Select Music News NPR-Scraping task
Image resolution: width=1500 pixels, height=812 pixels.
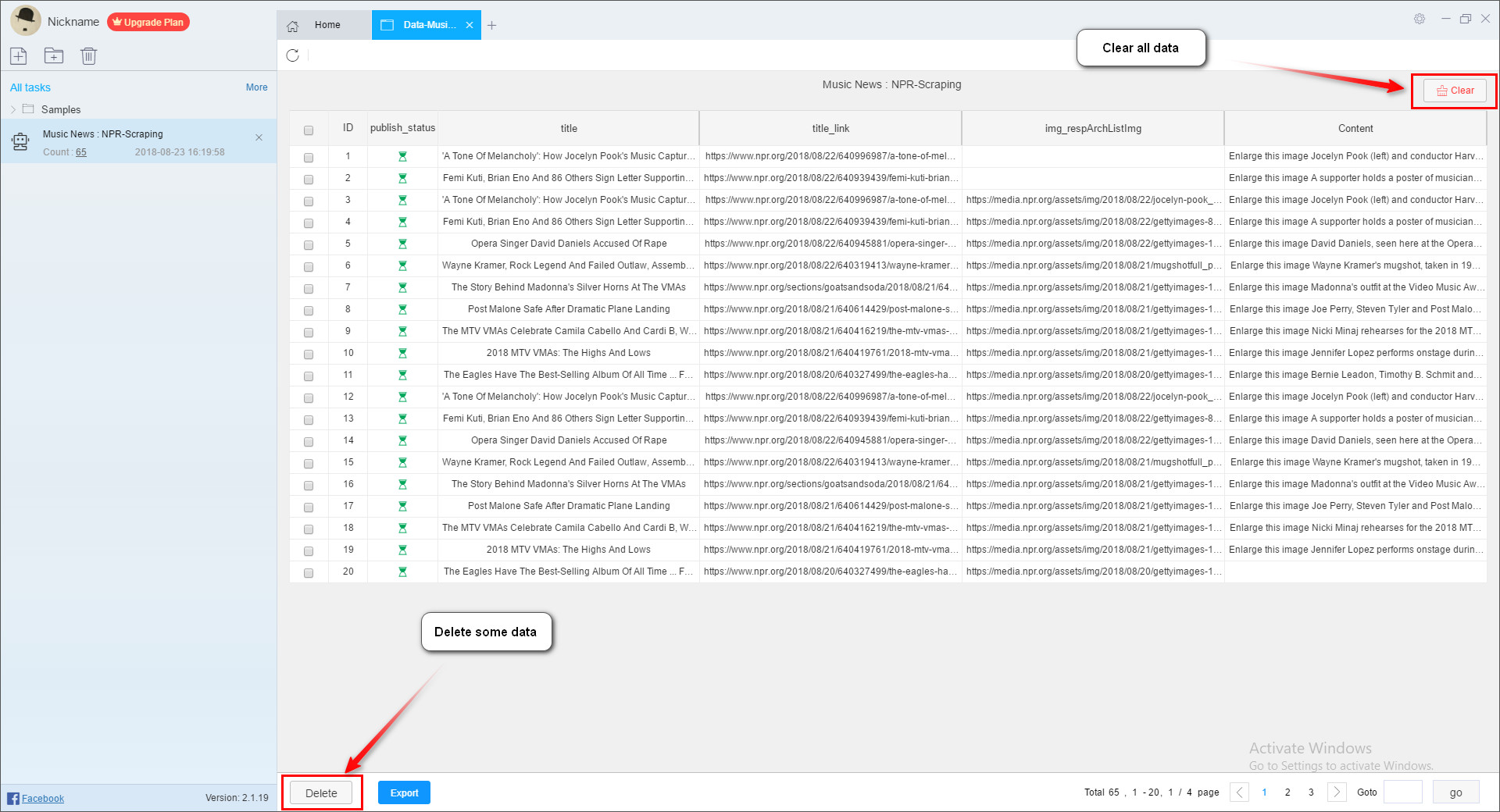138,141
